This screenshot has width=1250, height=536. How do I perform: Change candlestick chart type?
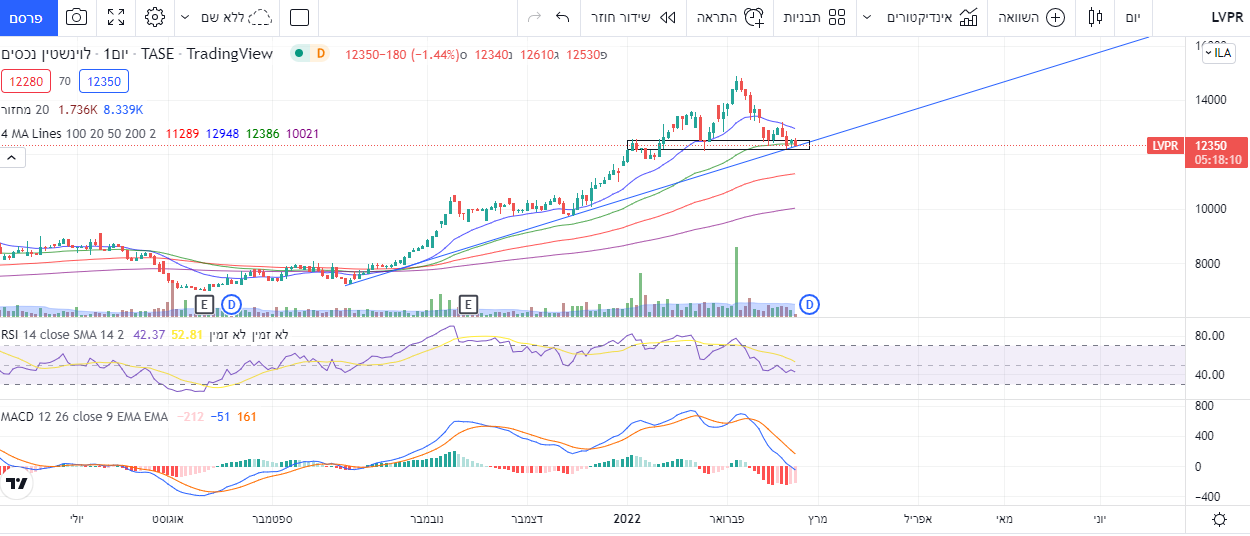tap(1096, 17)
